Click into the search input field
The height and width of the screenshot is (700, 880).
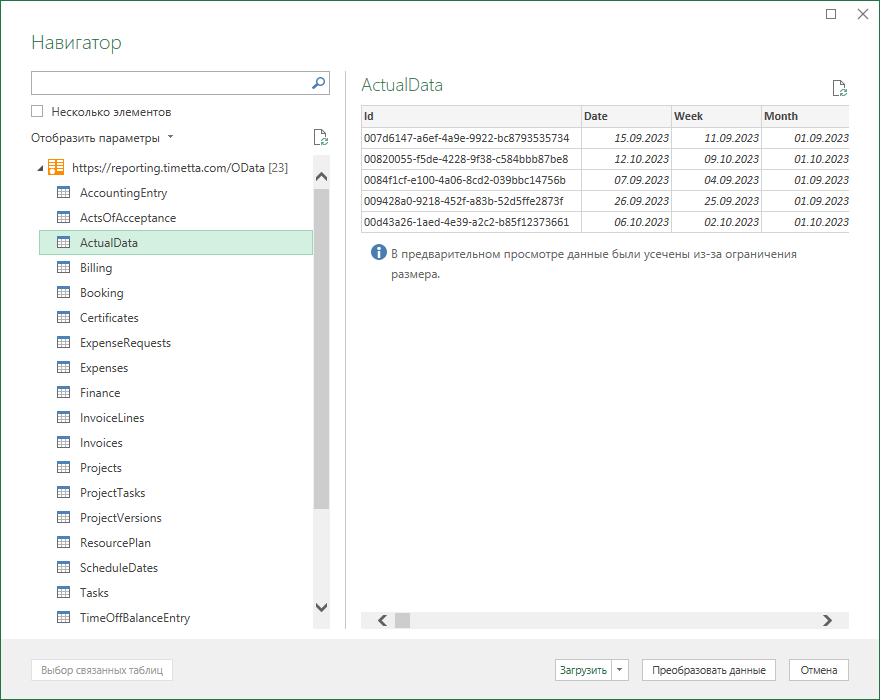[170, 83]
